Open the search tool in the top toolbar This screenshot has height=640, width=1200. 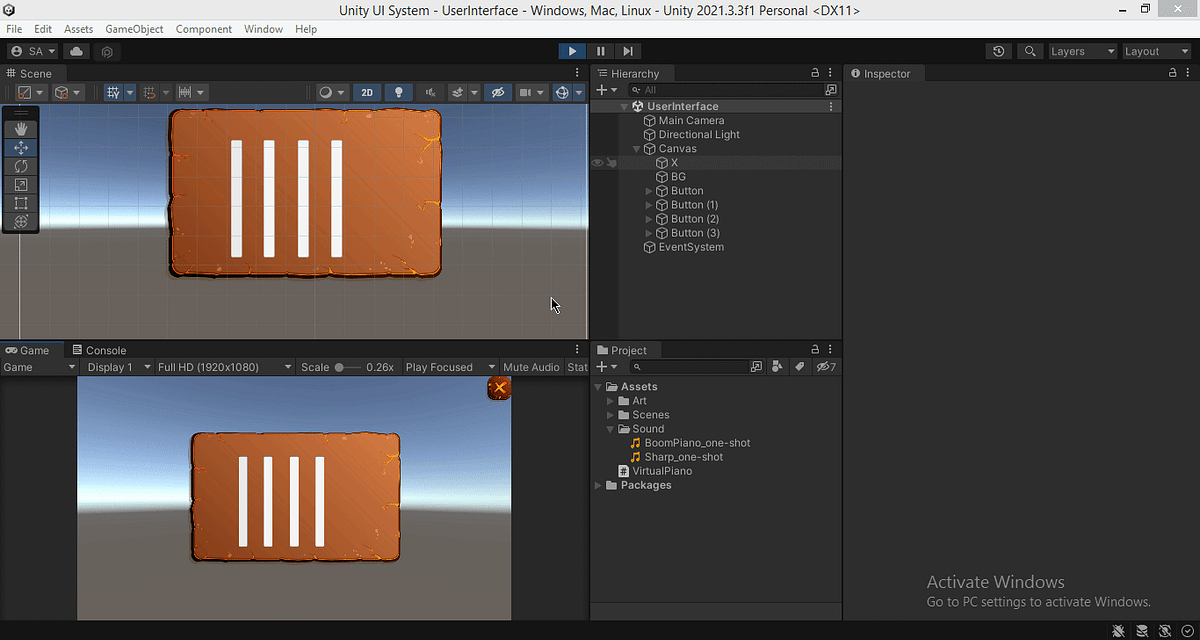[x=1030, y=50]
